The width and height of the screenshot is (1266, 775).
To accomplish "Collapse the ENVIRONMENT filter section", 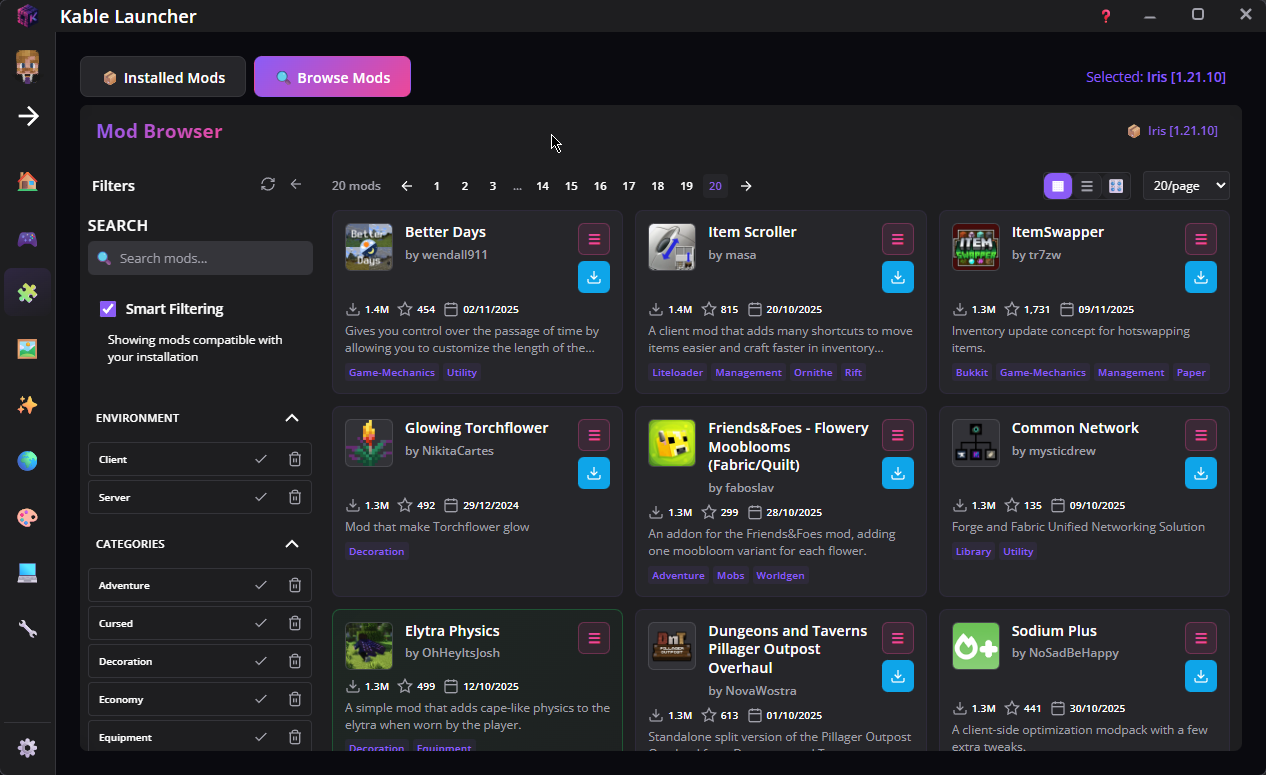I will [x=291, y=418].
